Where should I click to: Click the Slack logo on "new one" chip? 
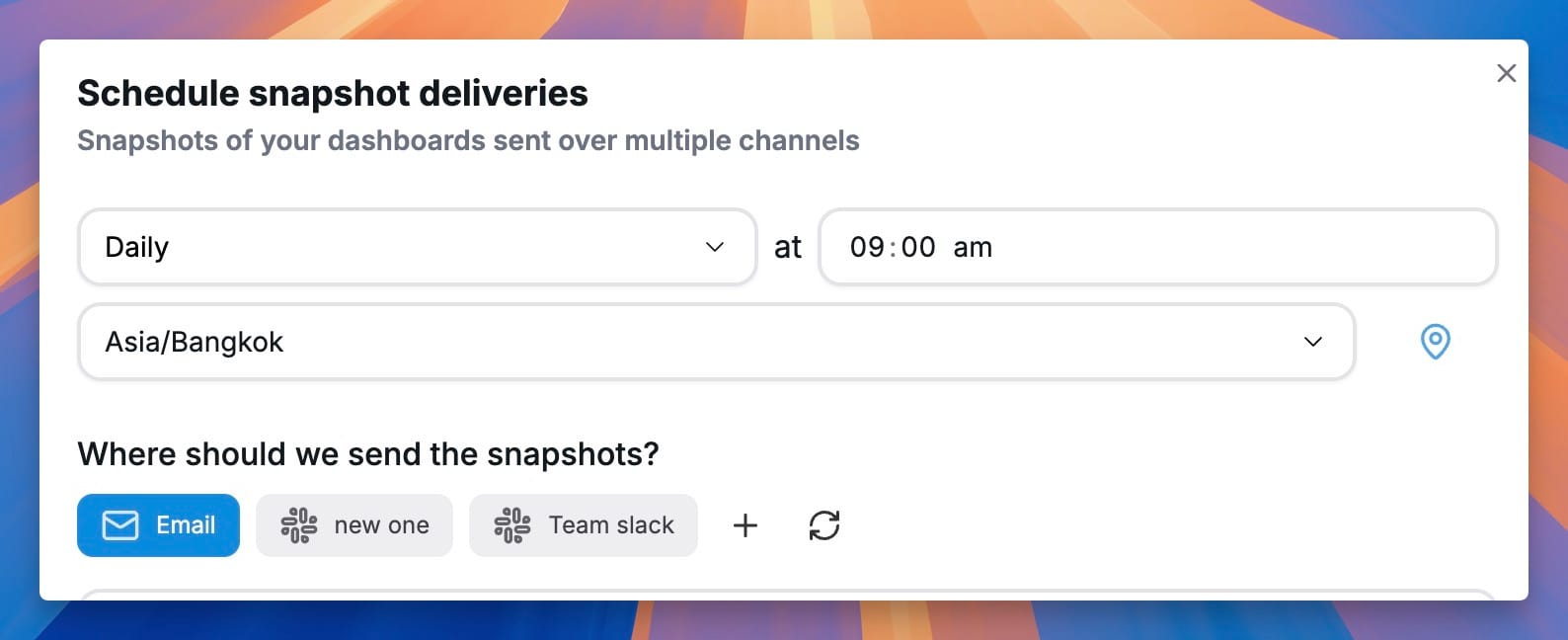(299, 525)
